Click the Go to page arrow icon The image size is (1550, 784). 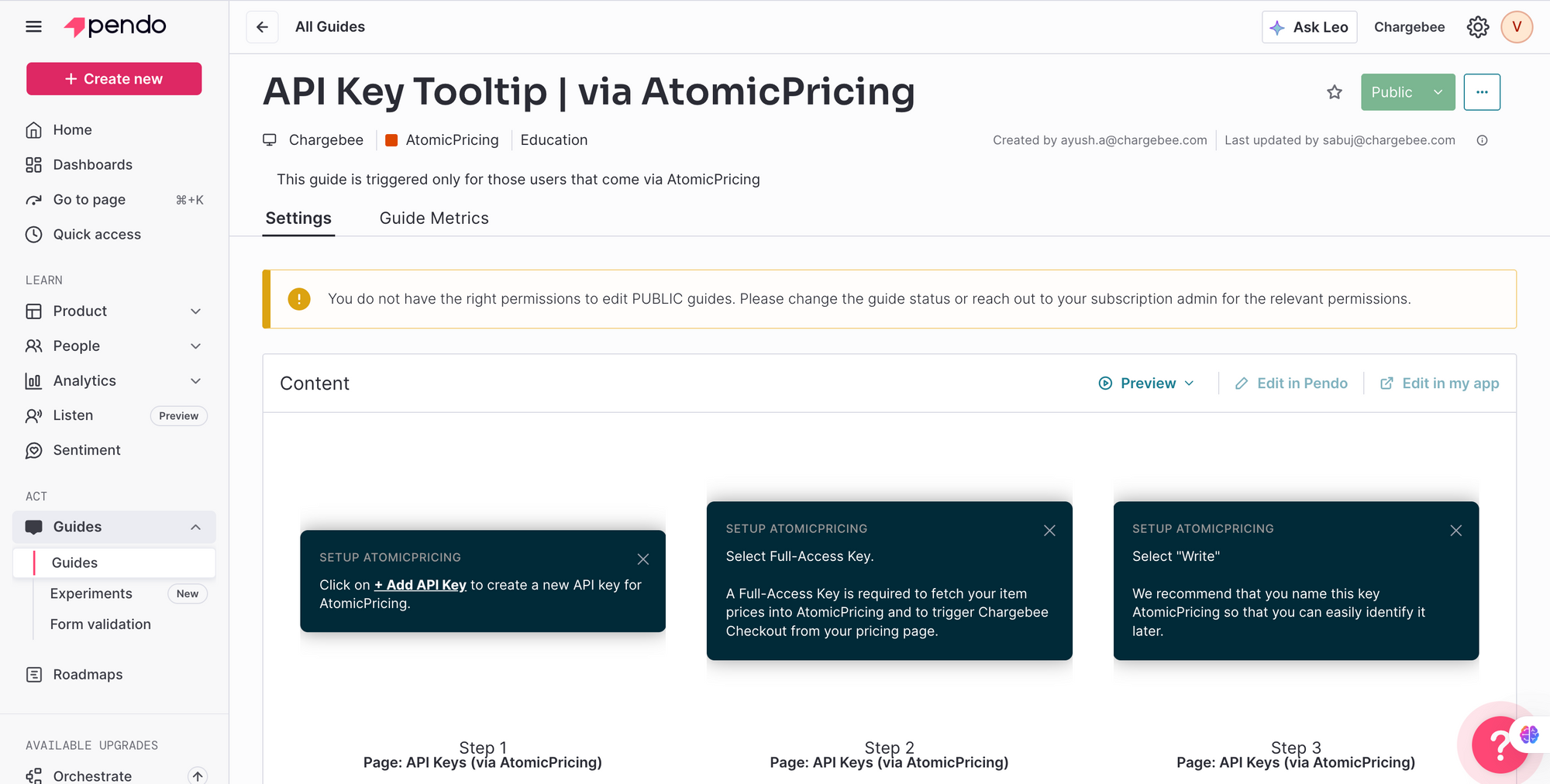33,200
